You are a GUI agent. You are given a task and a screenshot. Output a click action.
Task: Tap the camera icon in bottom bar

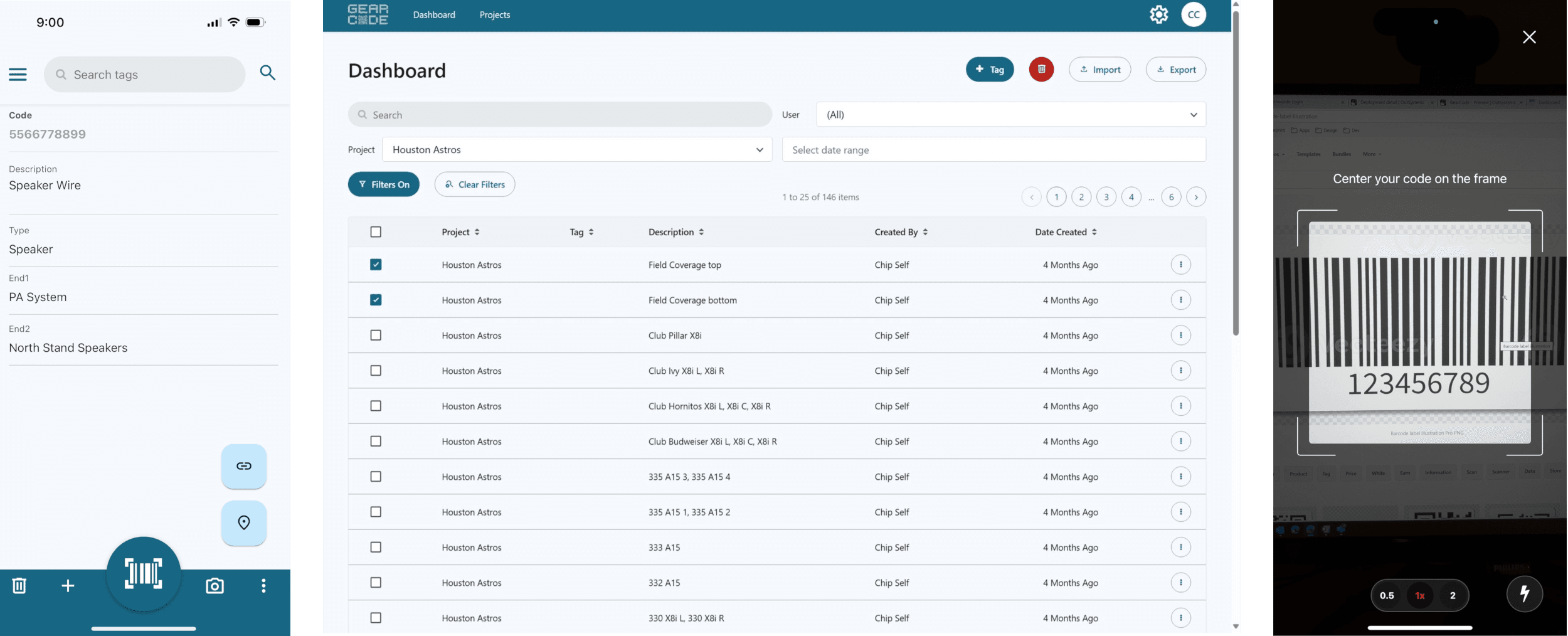[215, 586]
